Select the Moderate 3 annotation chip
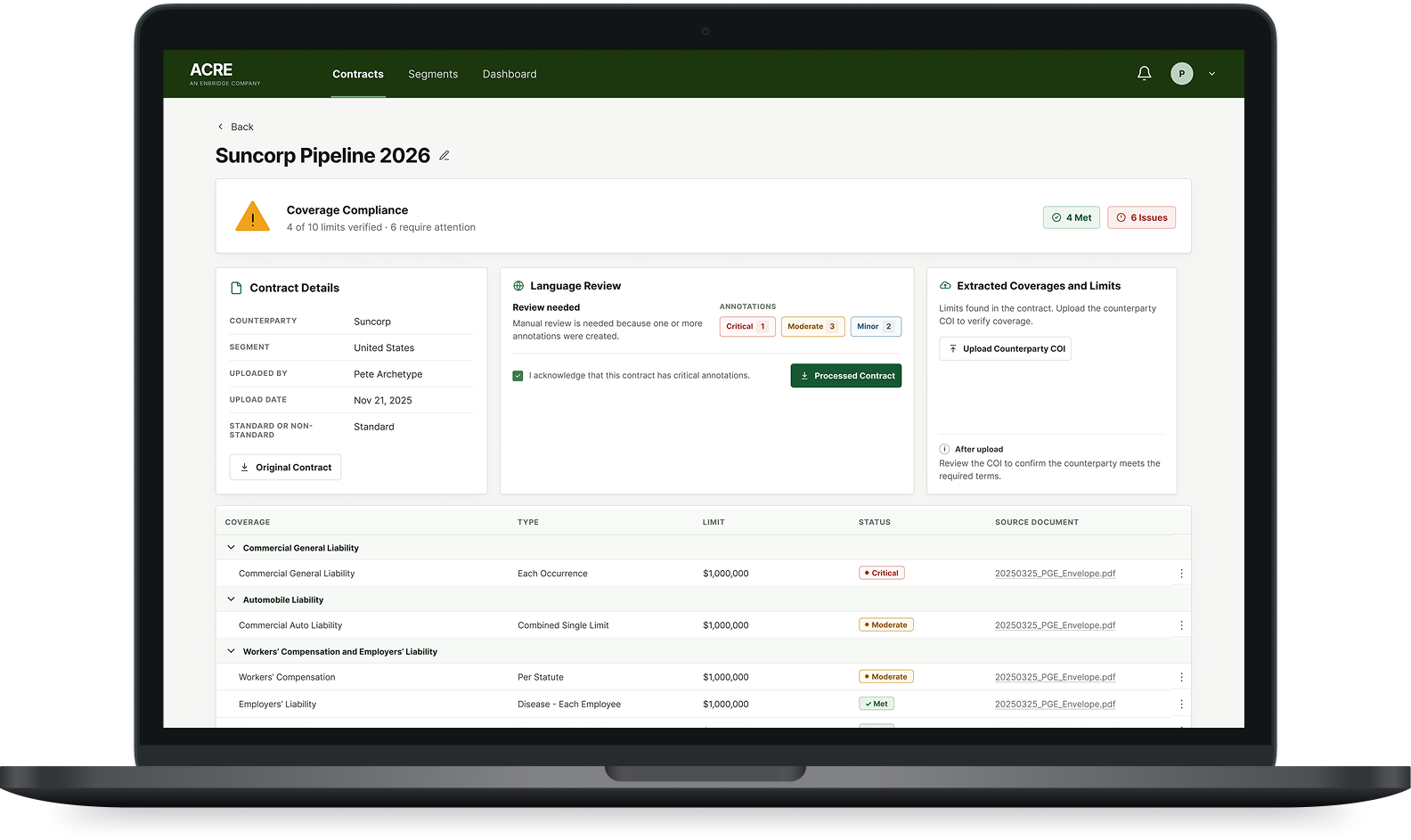The image size is (1411, 840). 812,326
